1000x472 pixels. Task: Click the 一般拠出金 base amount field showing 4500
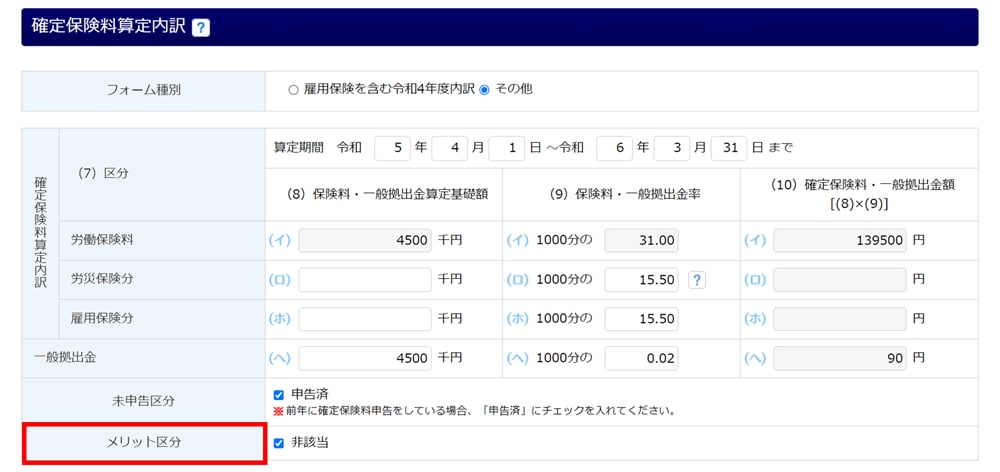pyautogui.click(x=365, y=358)
